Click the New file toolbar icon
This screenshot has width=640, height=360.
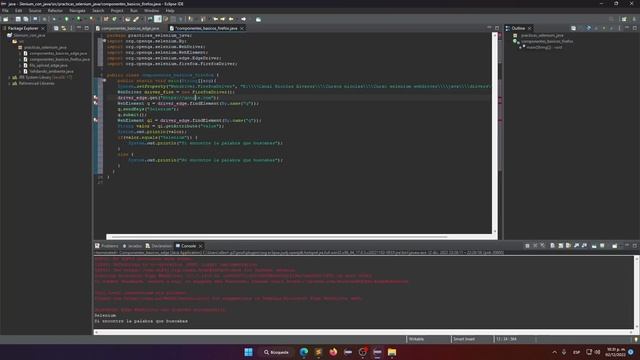click(x=5, y=19)
